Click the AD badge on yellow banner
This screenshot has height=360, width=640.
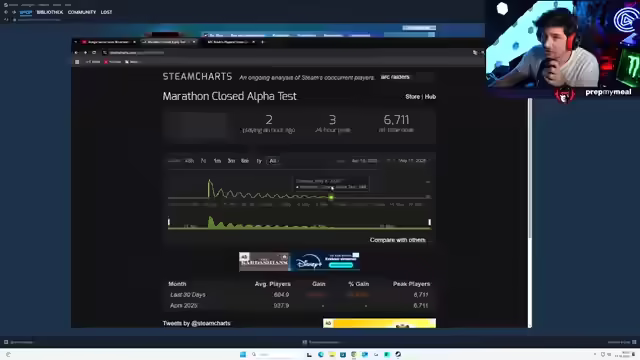328,323
